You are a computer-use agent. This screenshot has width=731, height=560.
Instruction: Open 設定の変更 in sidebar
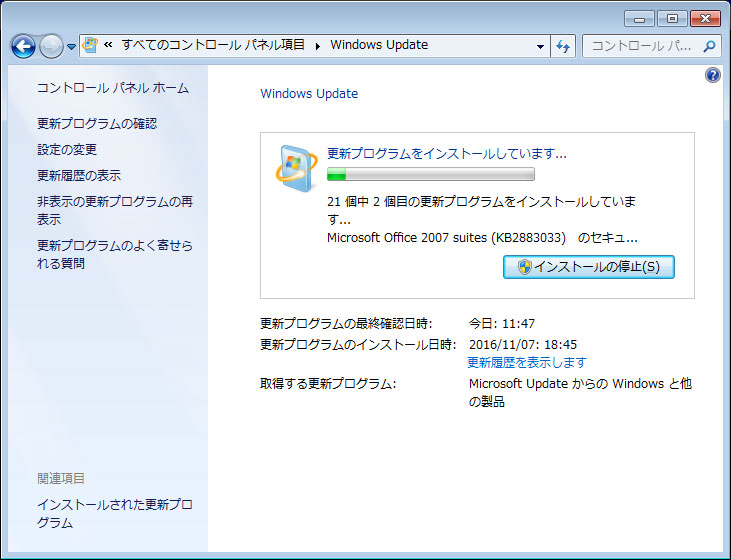pos(67,150)
